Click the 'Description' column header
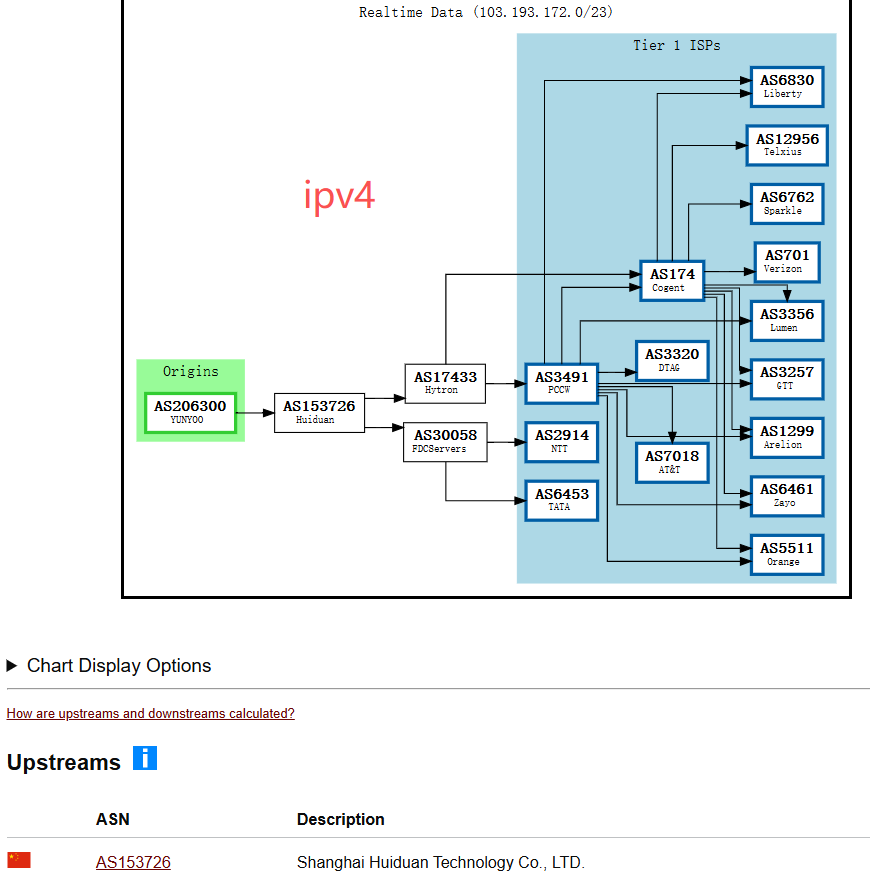Image resolution: width=870 pixels, height=885 pixels. (340, 819)
